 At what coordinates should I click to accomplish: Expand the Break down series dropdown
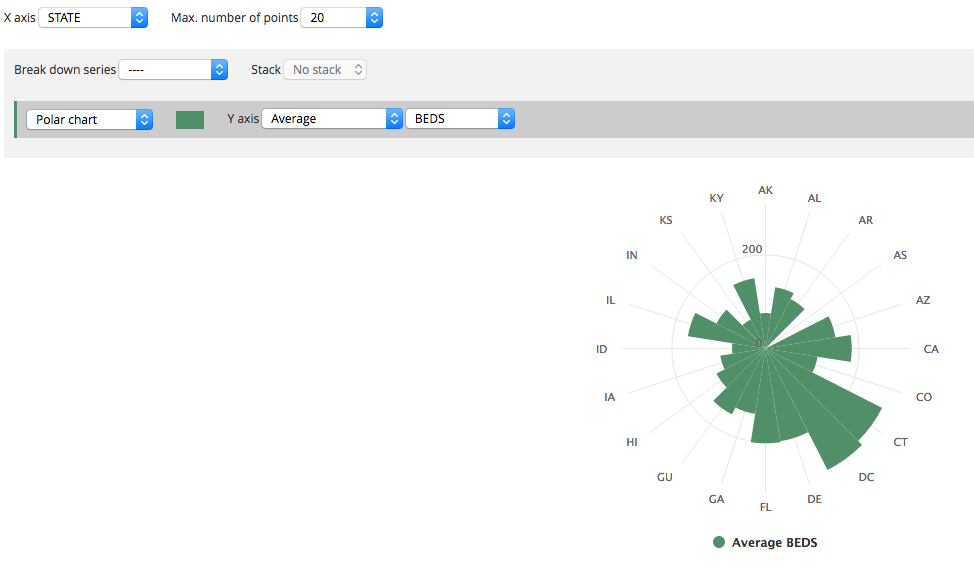172,70
